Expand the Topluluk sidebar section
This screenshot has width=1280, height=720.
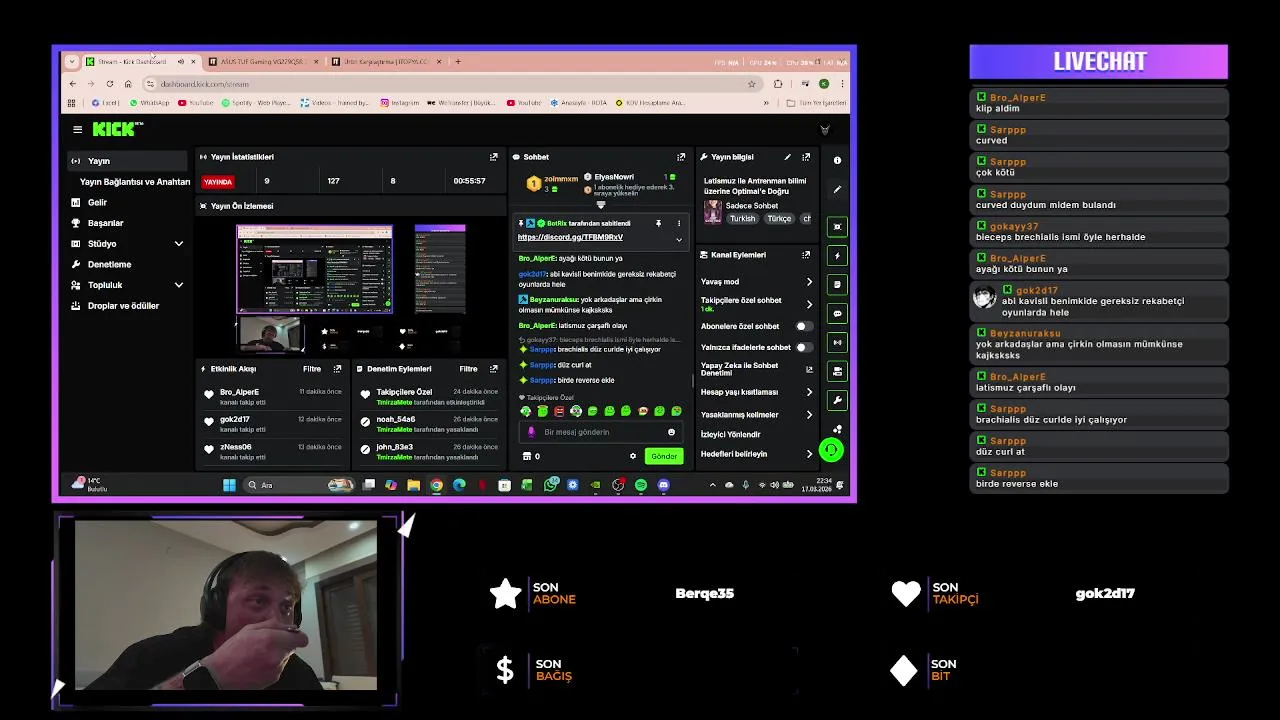(x=179, y=285)
